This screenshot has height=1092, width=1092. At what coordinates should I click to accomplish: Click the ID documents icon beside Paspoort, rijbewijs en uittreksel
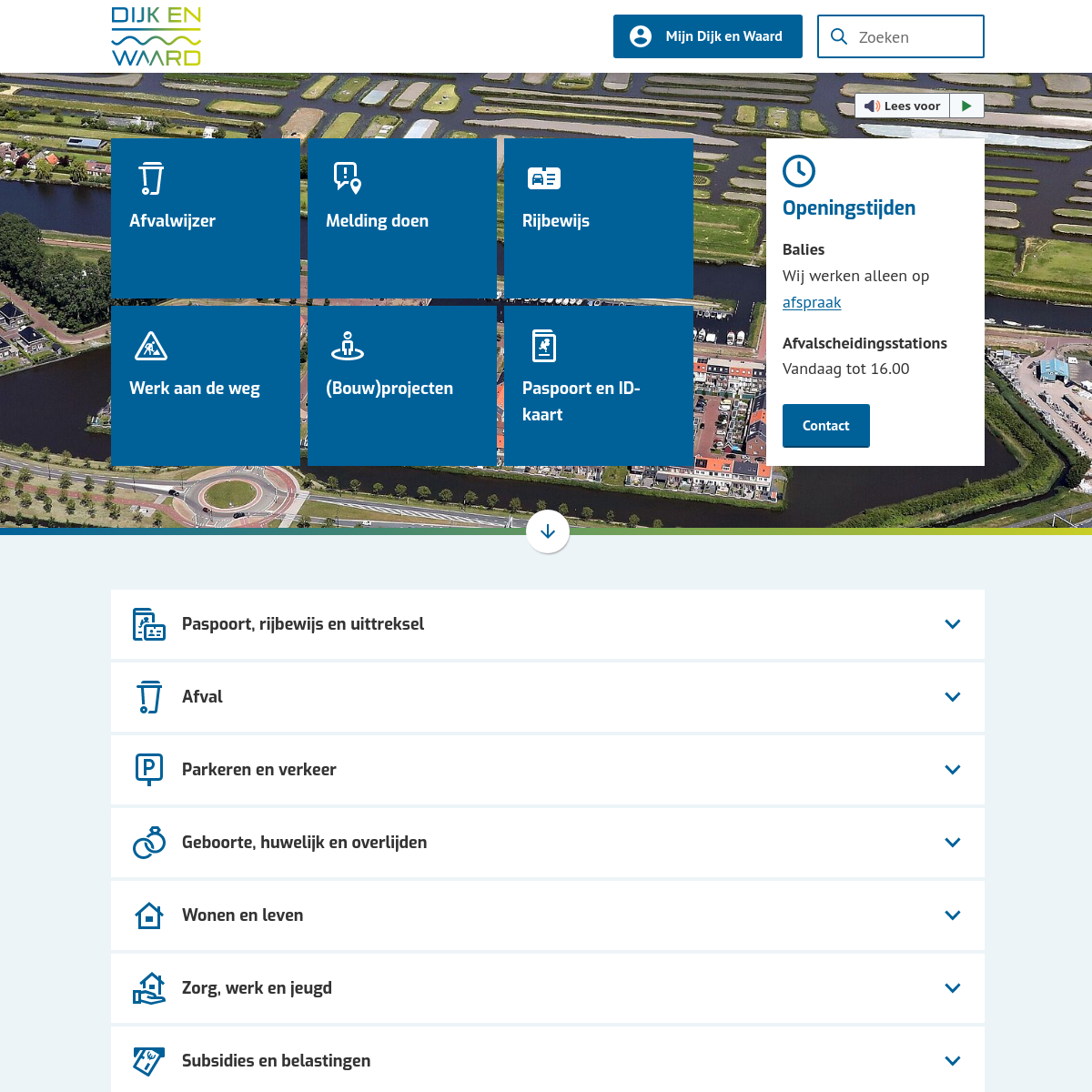[x=149, y=624]
